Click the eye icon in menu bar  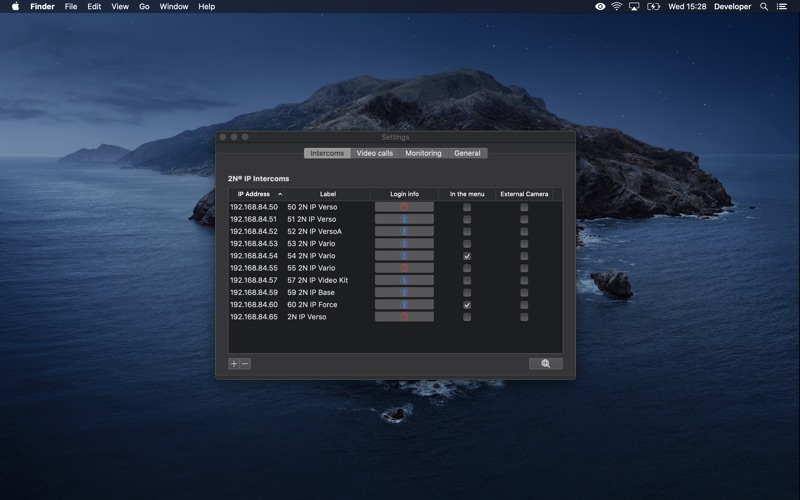tap(600, 7)
